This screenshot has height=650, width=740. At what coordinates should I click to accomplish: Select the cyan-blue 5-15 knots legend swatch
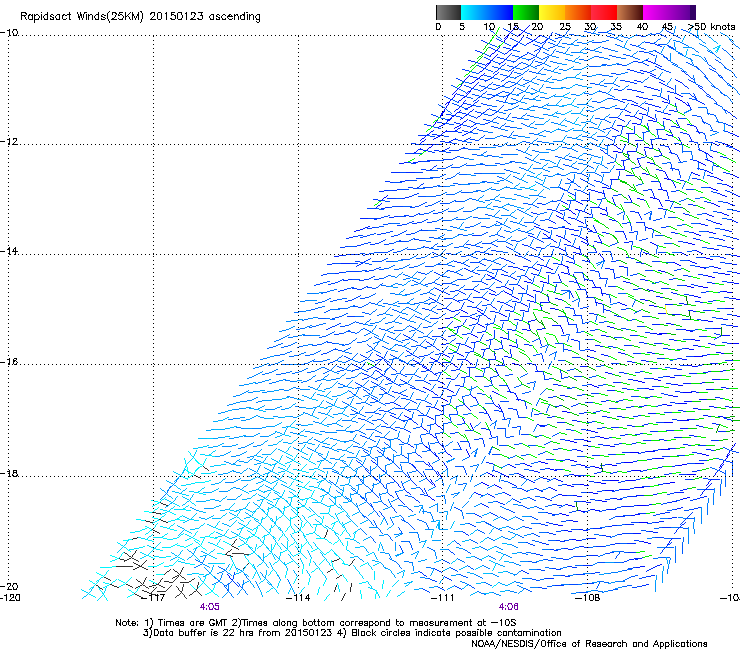pos(487,12)
